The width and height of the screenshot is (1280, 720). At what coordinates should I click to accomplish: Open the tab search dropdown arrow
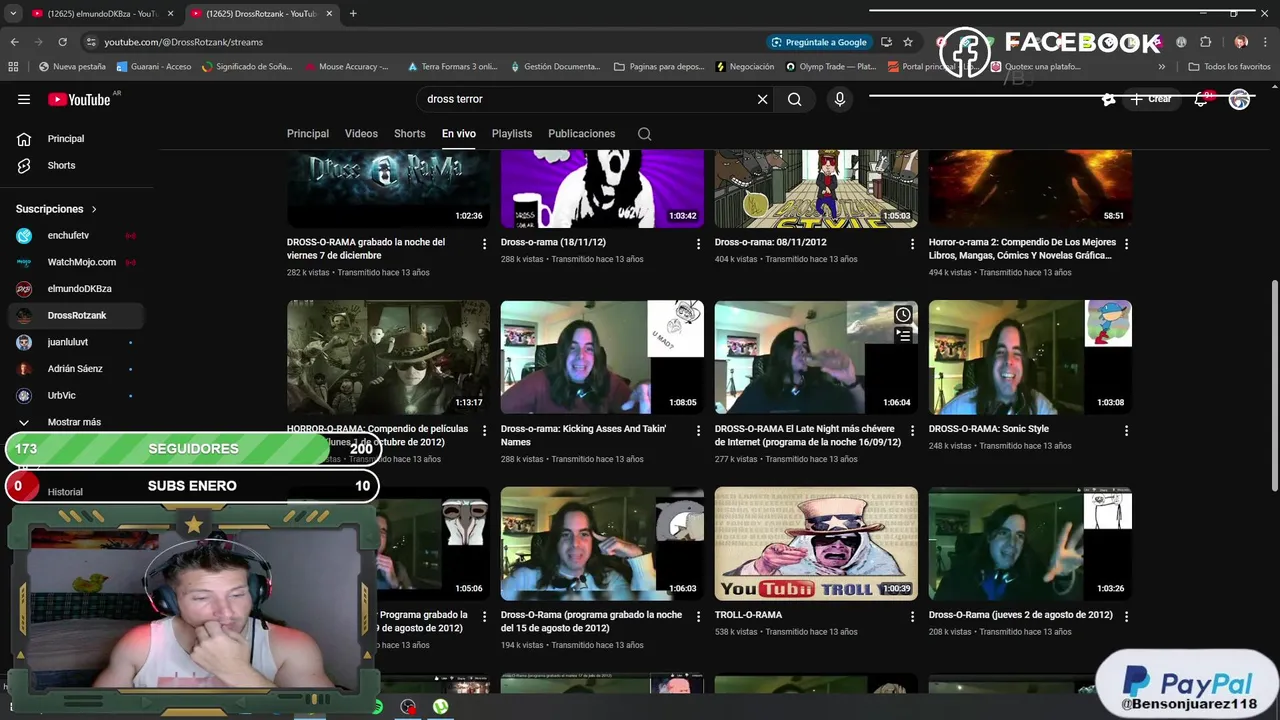coord(13,13)
